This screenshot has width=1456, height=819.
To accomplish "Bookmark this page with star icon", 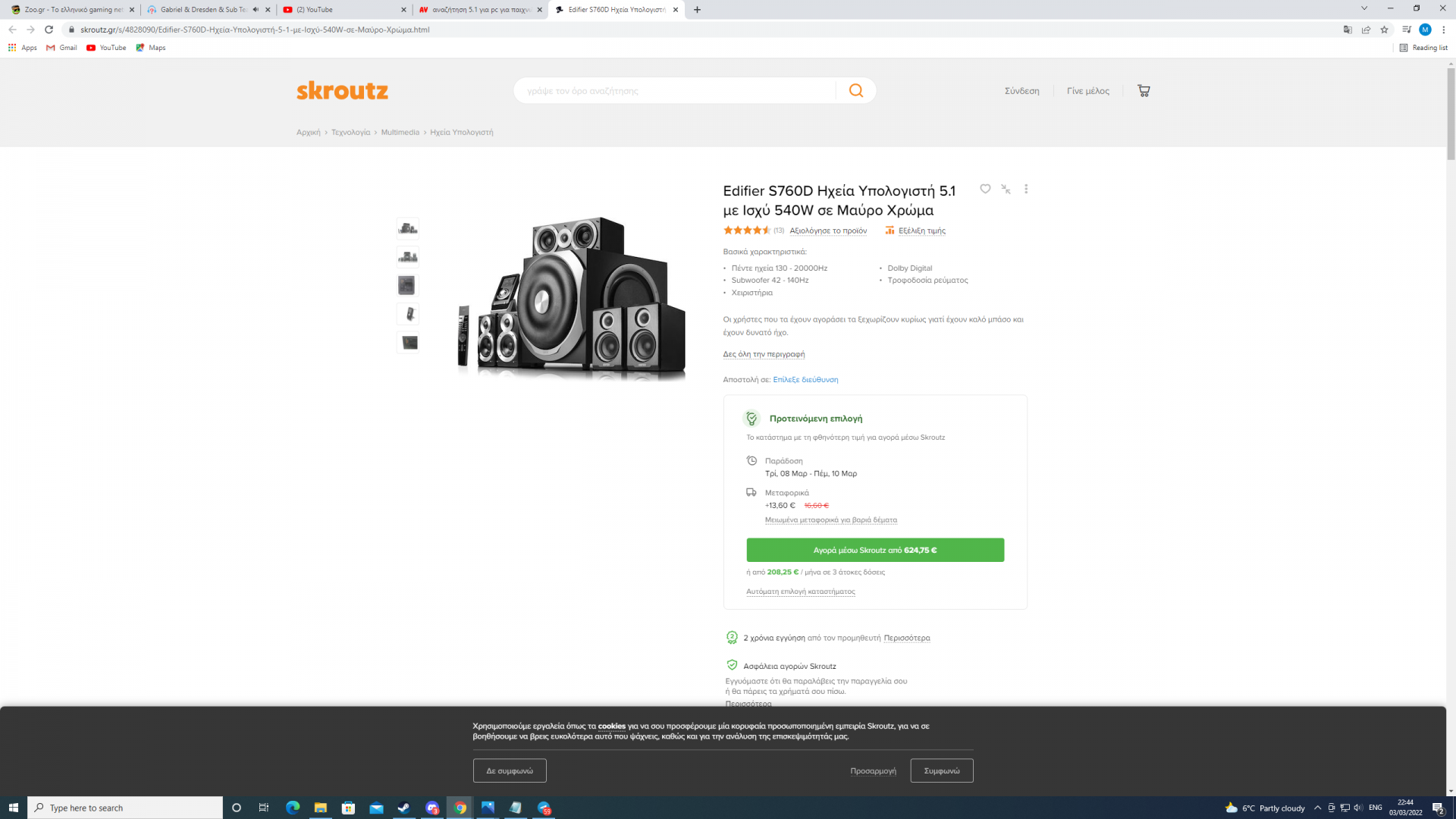I will [x=1384, y=30].
